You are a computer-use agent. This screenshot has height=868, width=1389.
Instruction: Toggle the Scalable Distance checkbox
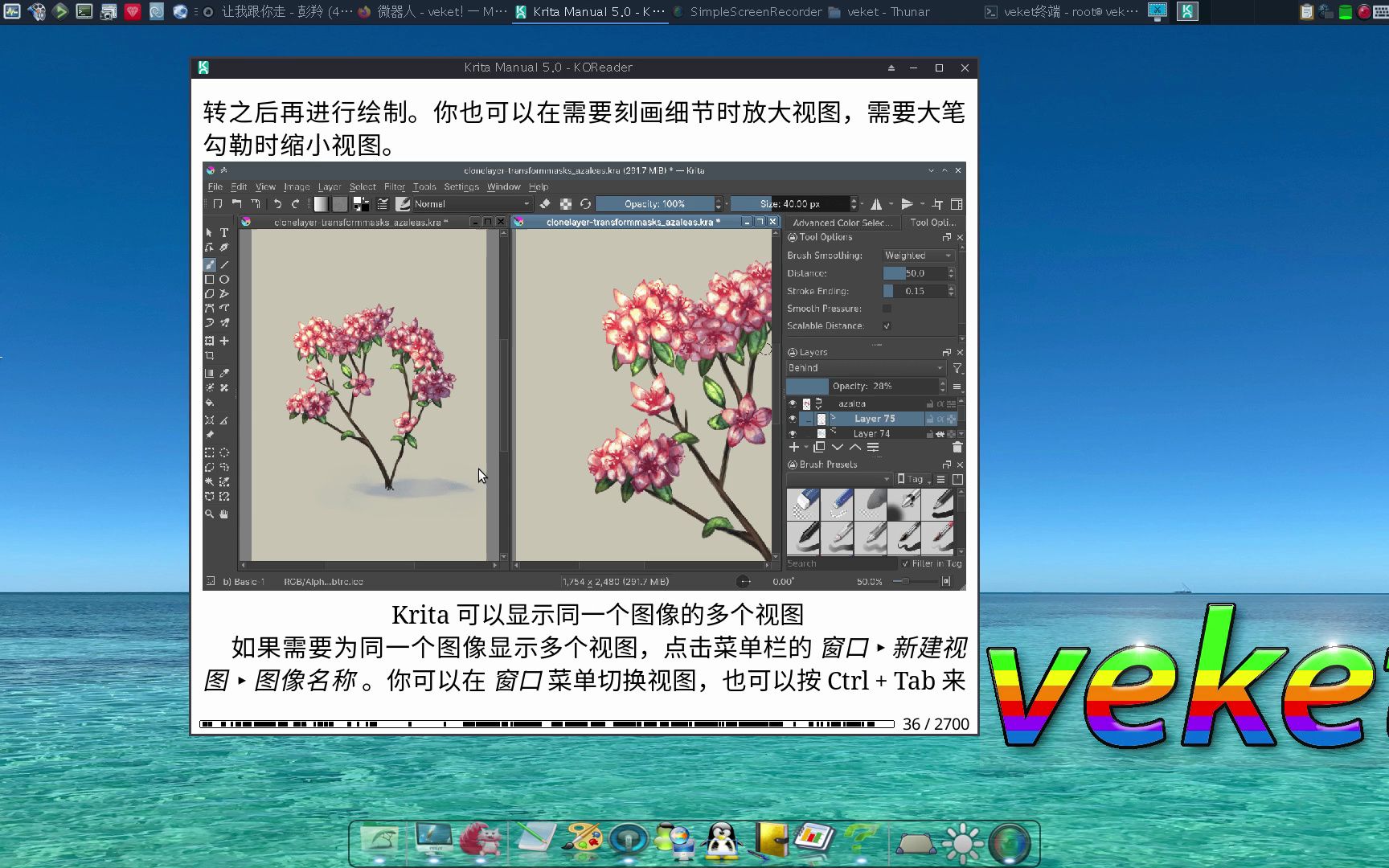pyautogui.click(x=887, y=326)
